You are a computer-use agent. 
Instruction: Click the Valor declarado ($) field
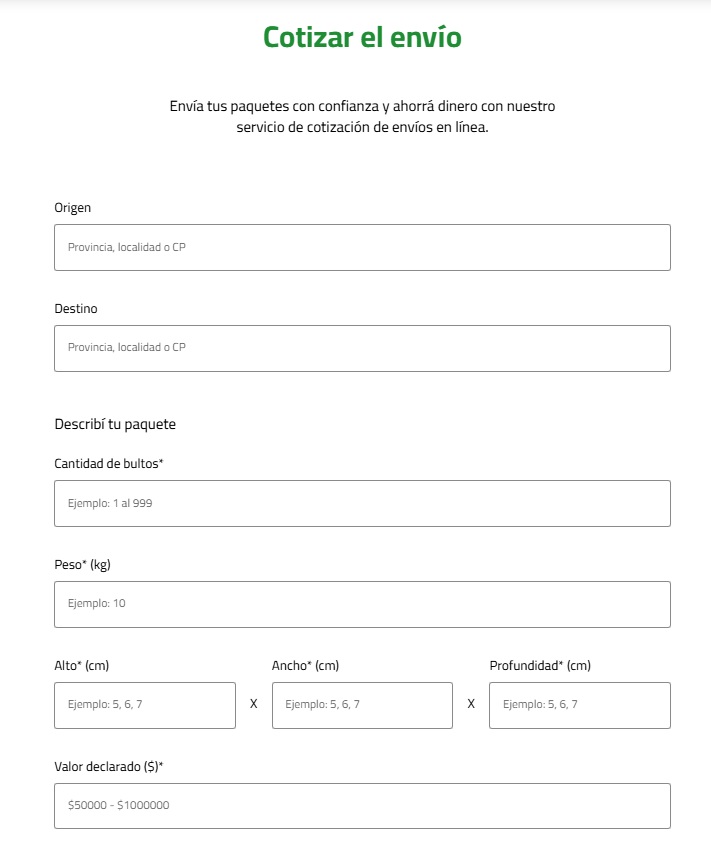362,805
